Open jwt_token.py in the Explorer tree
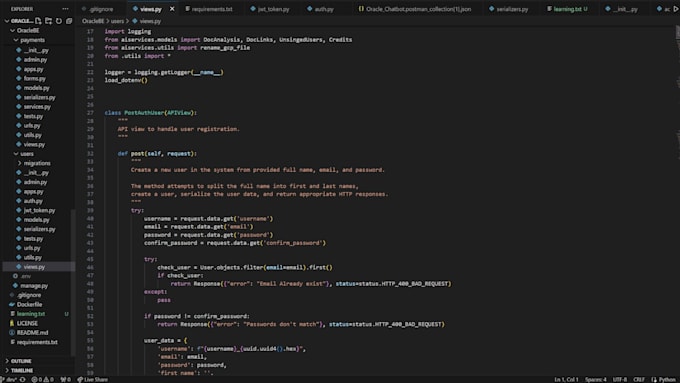Image resolution: width=680 pixels, height=383 pixels. click(39, 210)
